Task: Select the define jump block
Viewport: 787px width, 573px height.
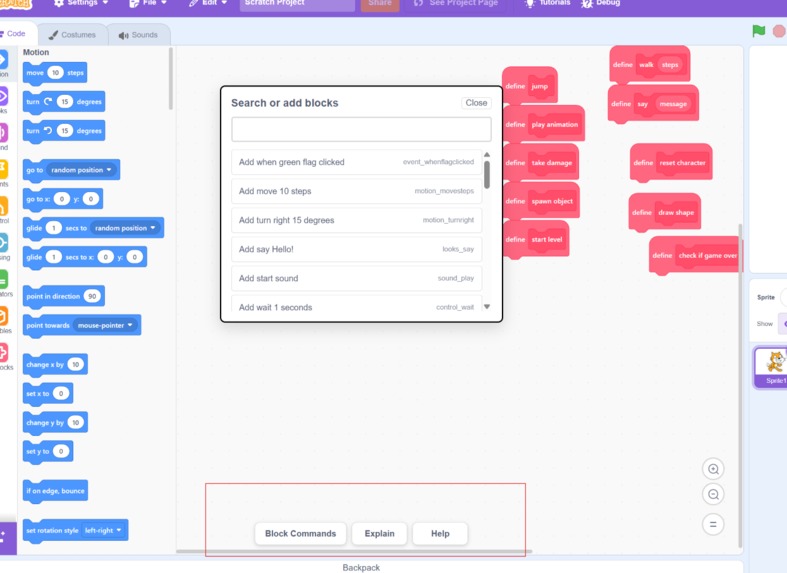Action: (530, 86)
